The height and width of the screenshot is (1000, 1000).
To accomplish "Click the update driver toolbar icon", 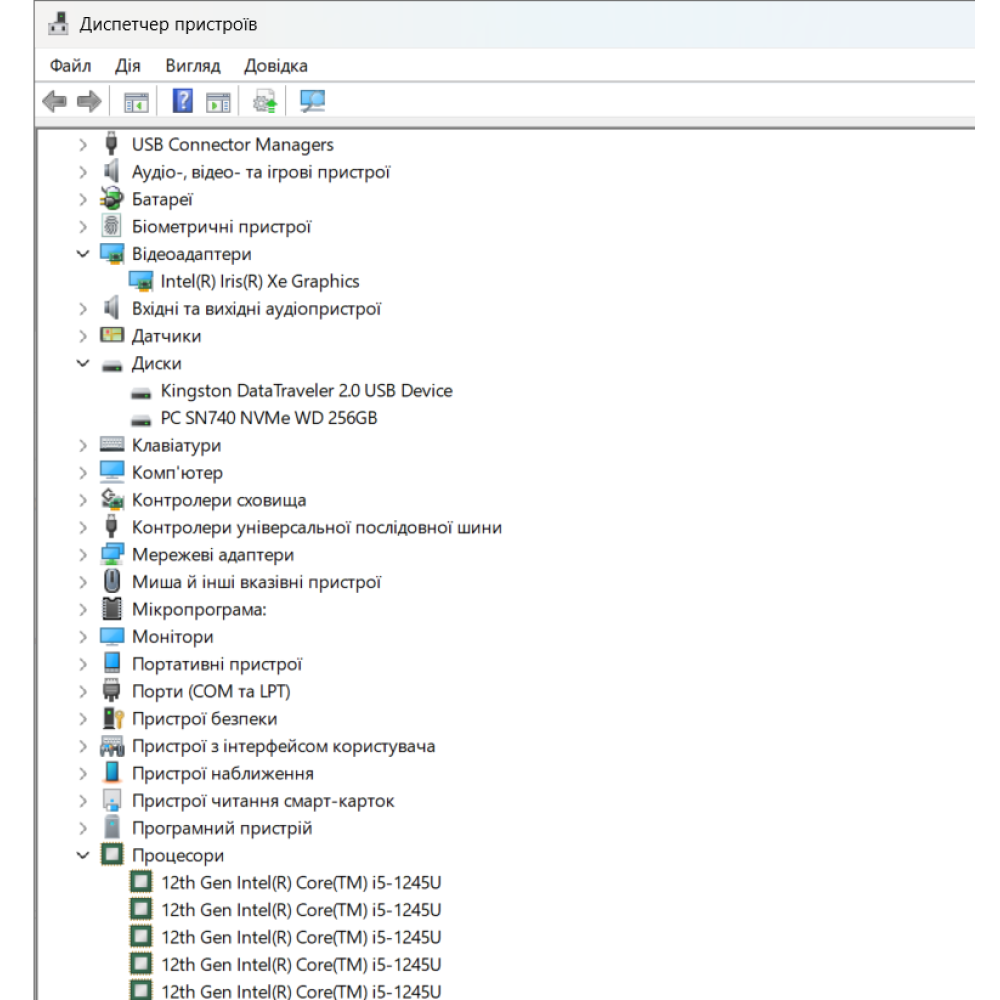I will [x=265, y=101].
